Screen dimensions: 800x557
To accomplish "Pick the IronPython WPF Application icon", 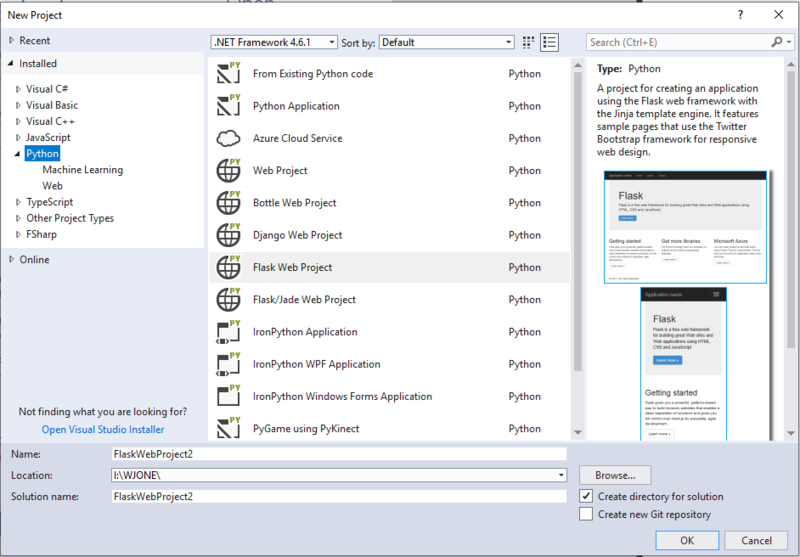I will tap(229, 364).
